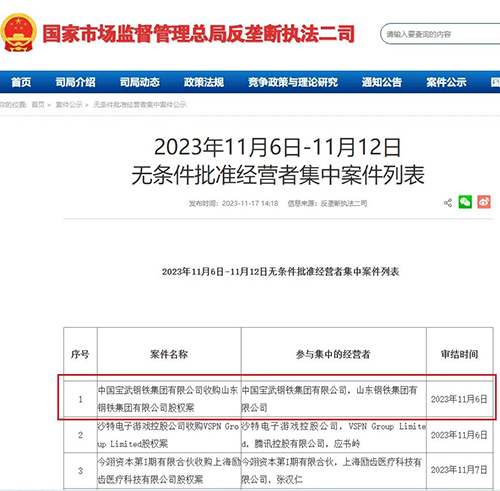Click date cell of the 中国宝武钢铁集团 row

pos(459,399)
